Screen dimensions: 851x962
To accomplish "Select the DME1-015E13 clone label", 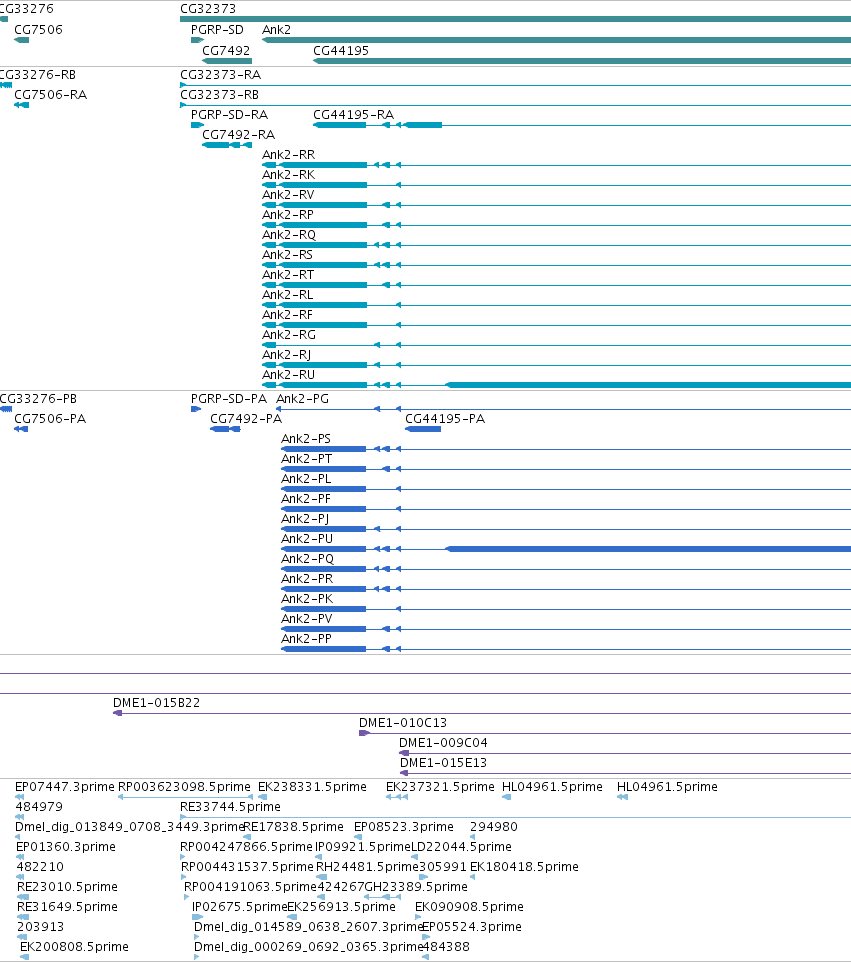I will pos(443,763).
